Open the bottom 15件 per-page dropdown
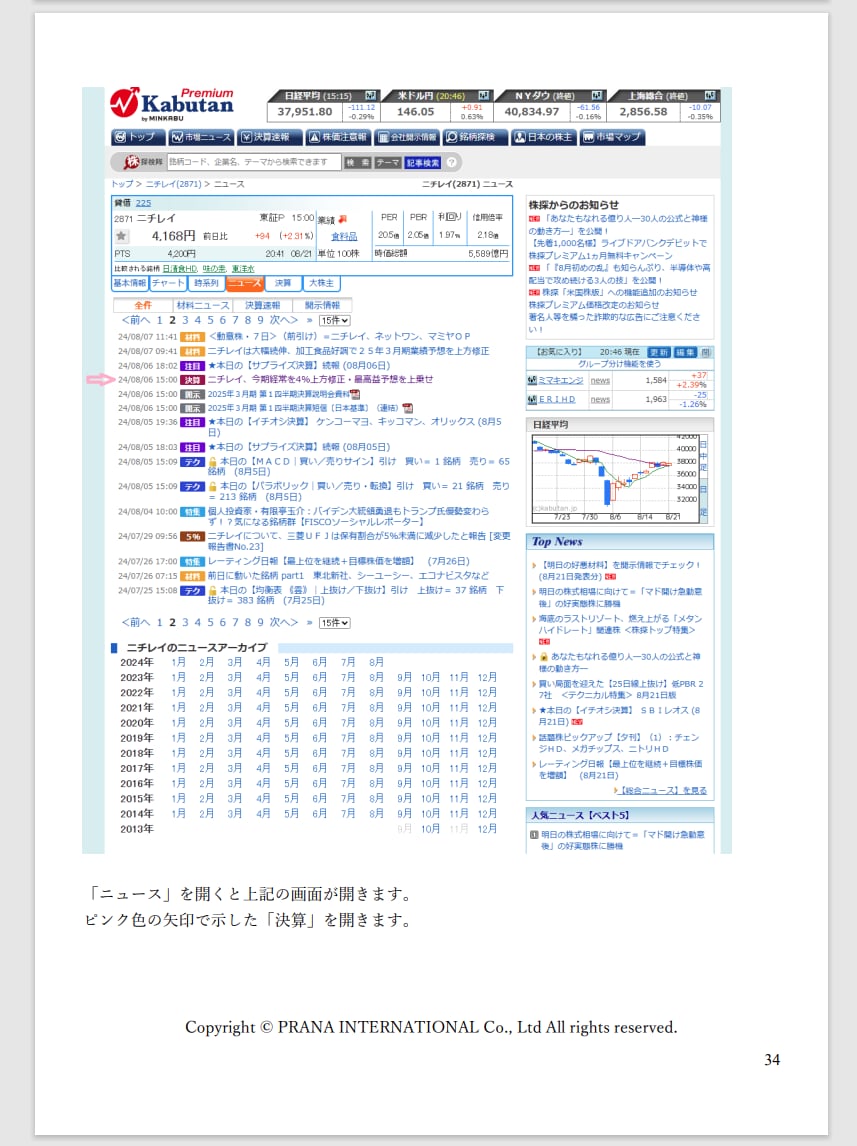 click(x=335, y=623)
